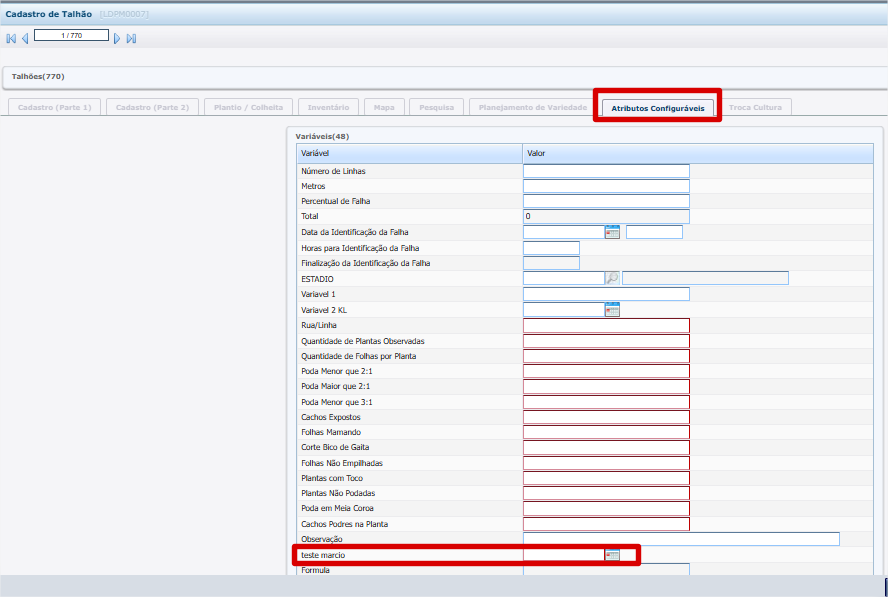Click Finalização da Identificação da Falha field
Image resolution: width=888 pixels, height=597 pixels.
(x=551, y=263)
